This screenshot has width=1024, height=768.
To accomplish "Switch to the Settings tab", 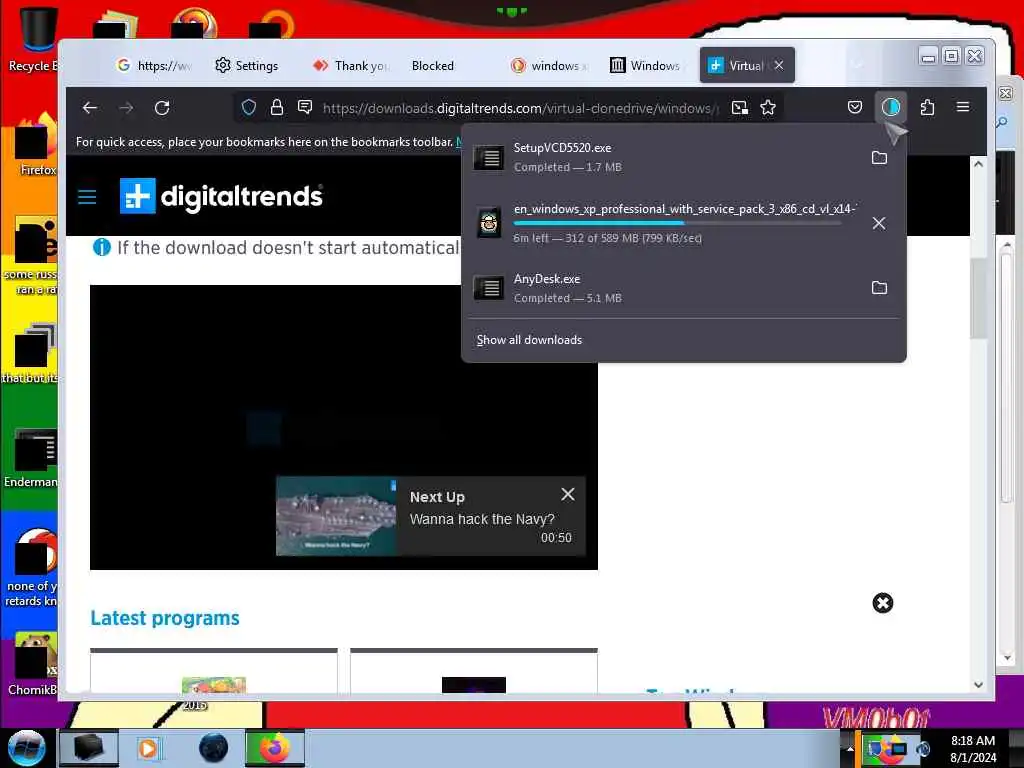I will click(247, 65).
